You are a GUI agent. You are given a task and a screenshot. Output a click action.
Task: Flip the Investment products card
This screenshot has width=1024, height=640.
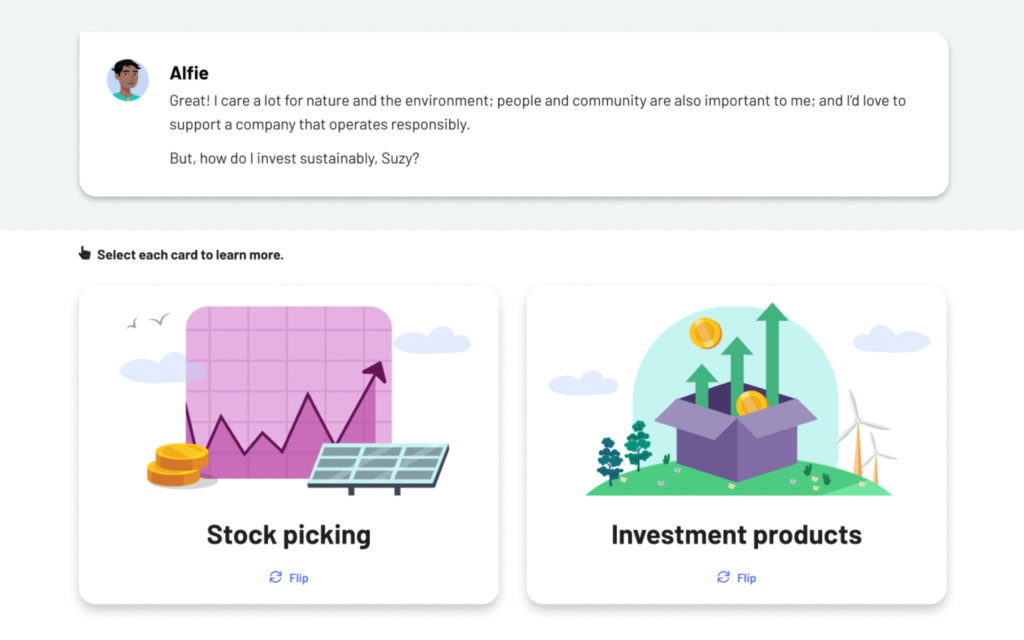point(736,577)
